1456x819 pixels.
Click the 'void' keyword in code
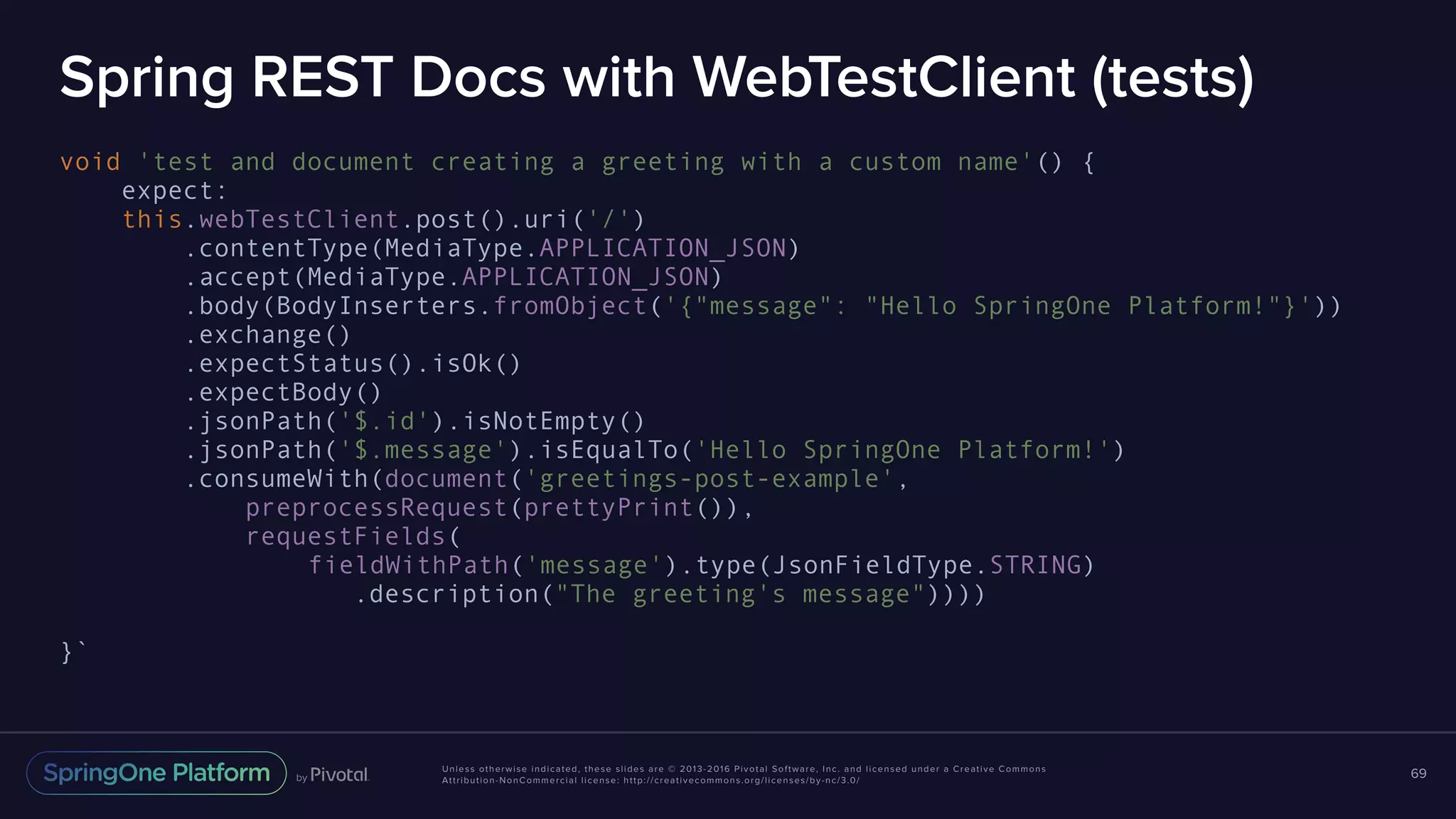click(x=90, y=162)
